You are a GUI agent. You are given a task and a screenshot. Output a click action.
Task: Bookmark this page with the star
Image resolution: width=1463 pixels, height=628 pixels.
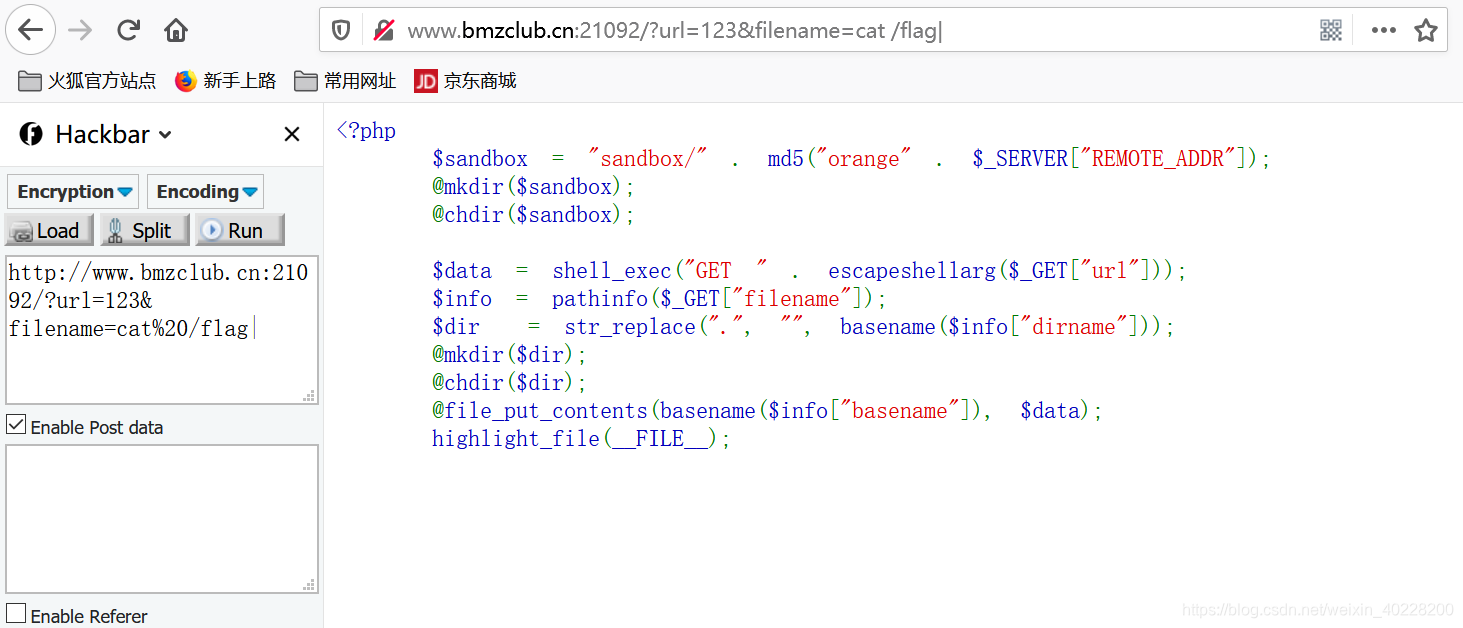[1426, 30]
